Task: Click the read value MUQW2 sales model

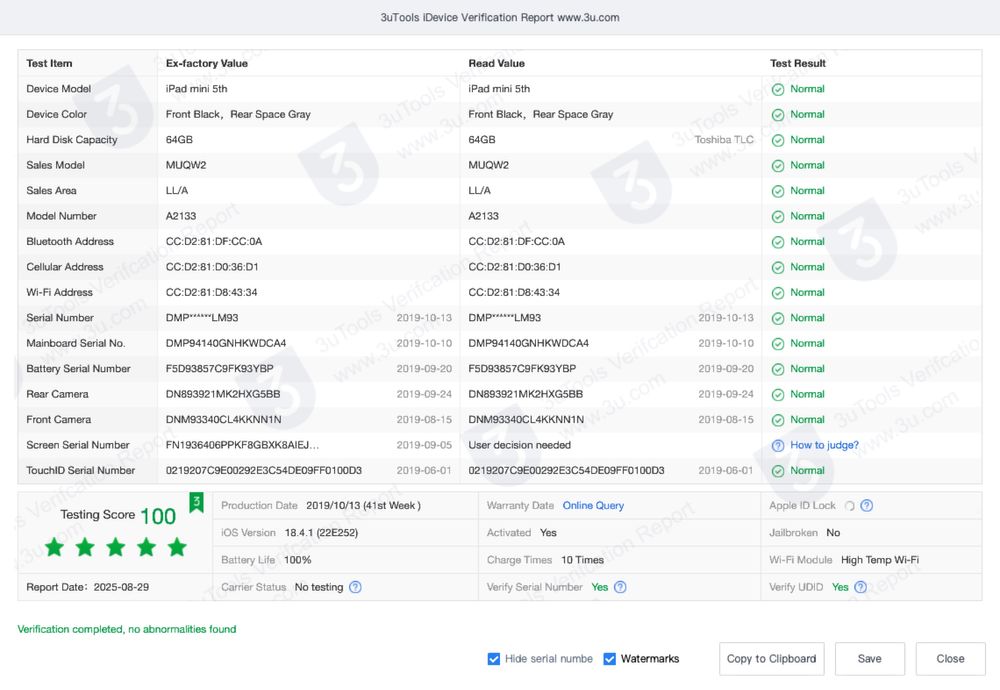Action: 489,165
